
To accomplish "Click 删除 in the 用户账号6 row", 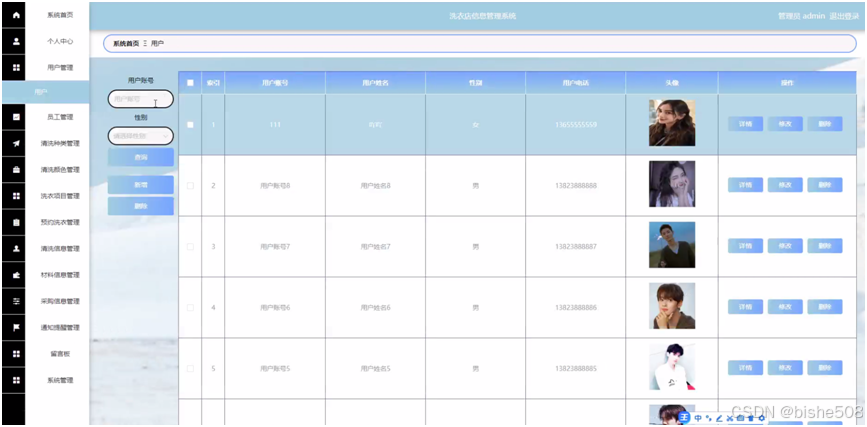I will (x=825, y=306).
